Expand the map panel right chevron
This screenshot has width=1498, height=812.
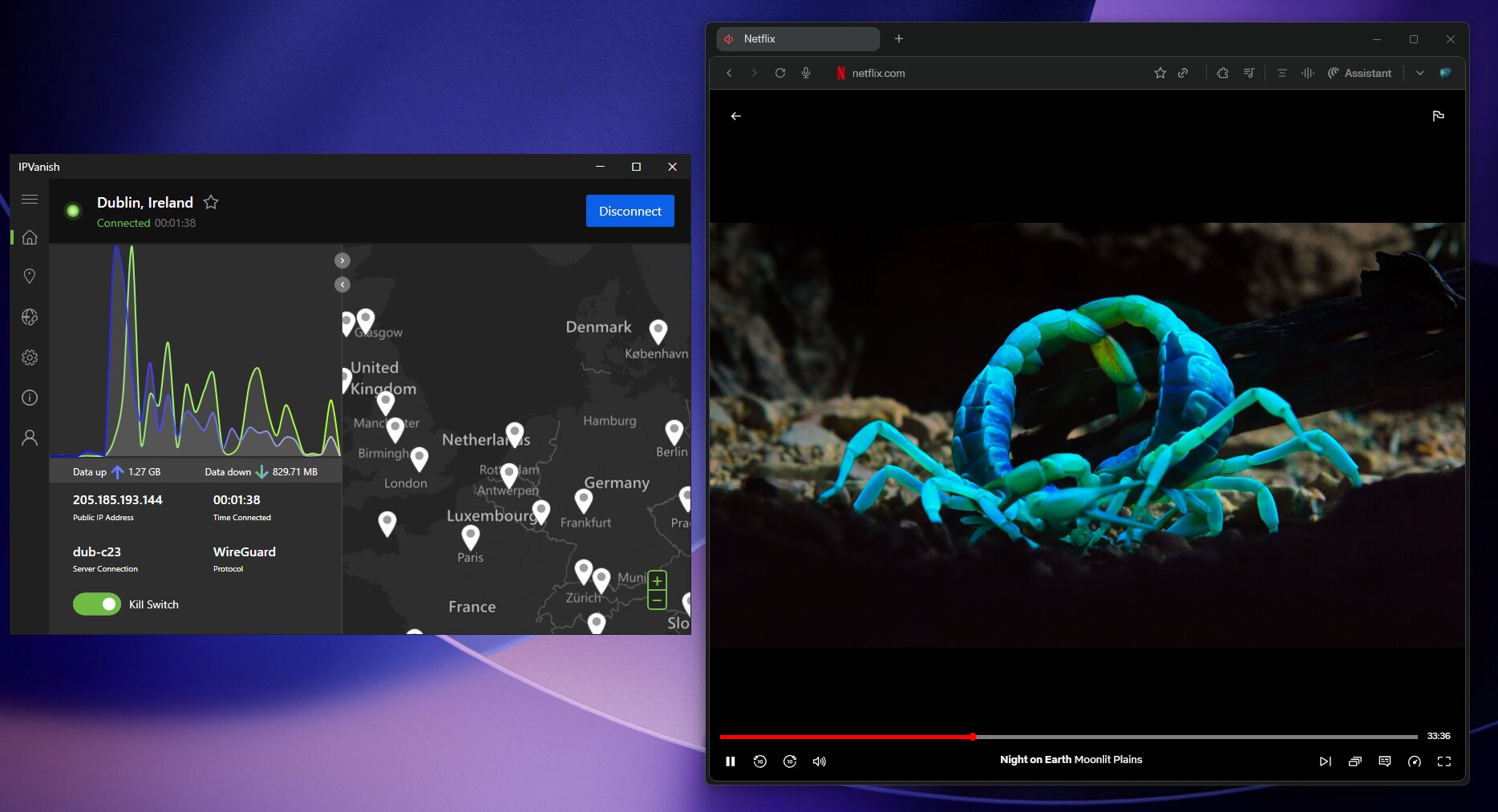coord(342,261)
